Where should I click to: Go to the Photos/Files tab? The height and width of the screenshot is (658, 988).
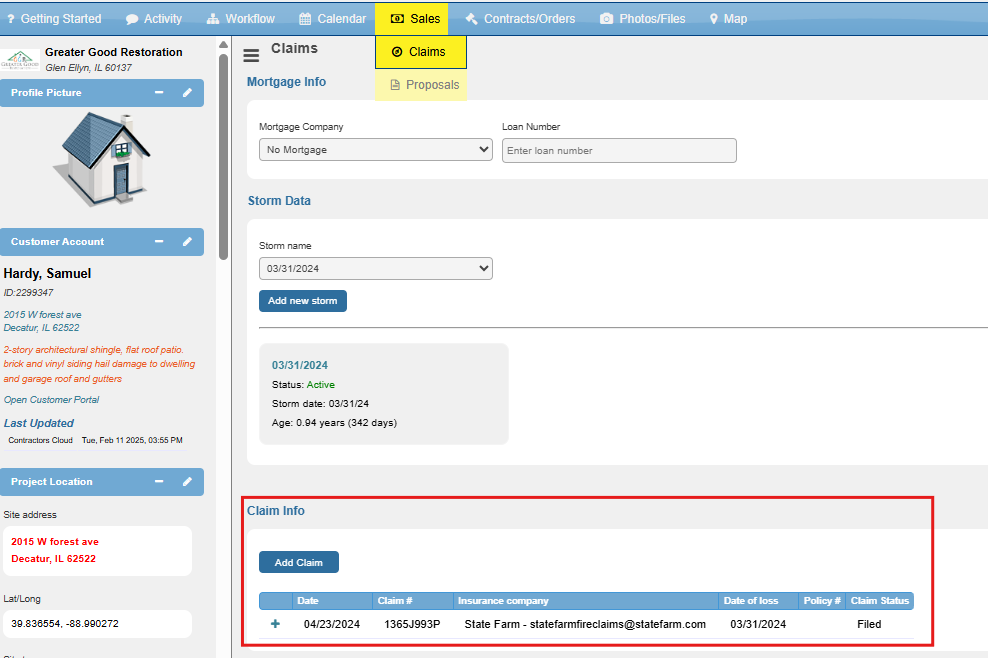pos(642,19)
